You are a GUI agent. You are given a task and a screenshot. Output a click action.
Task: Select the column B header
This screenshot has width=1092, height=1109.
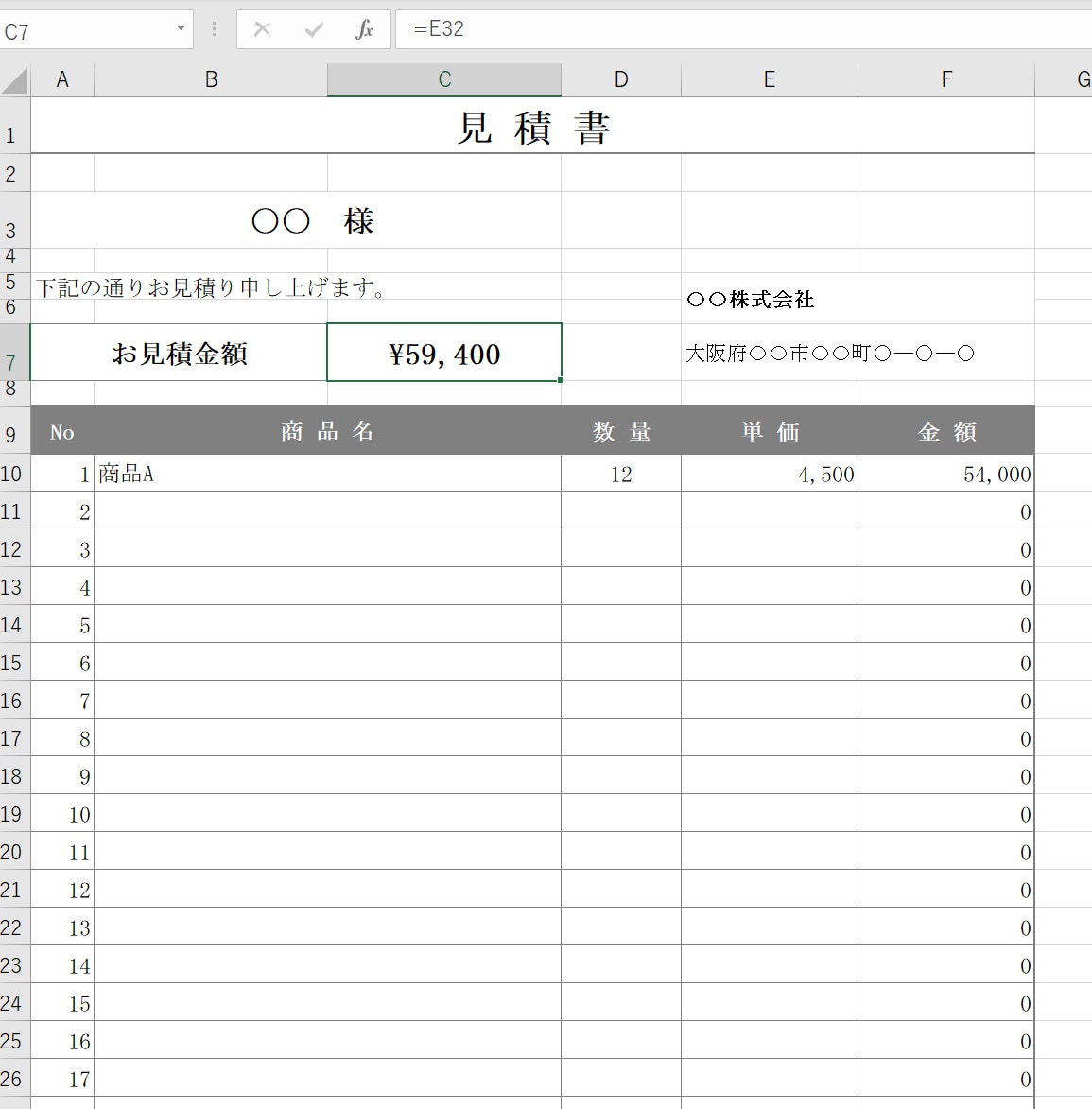point(211,80)
